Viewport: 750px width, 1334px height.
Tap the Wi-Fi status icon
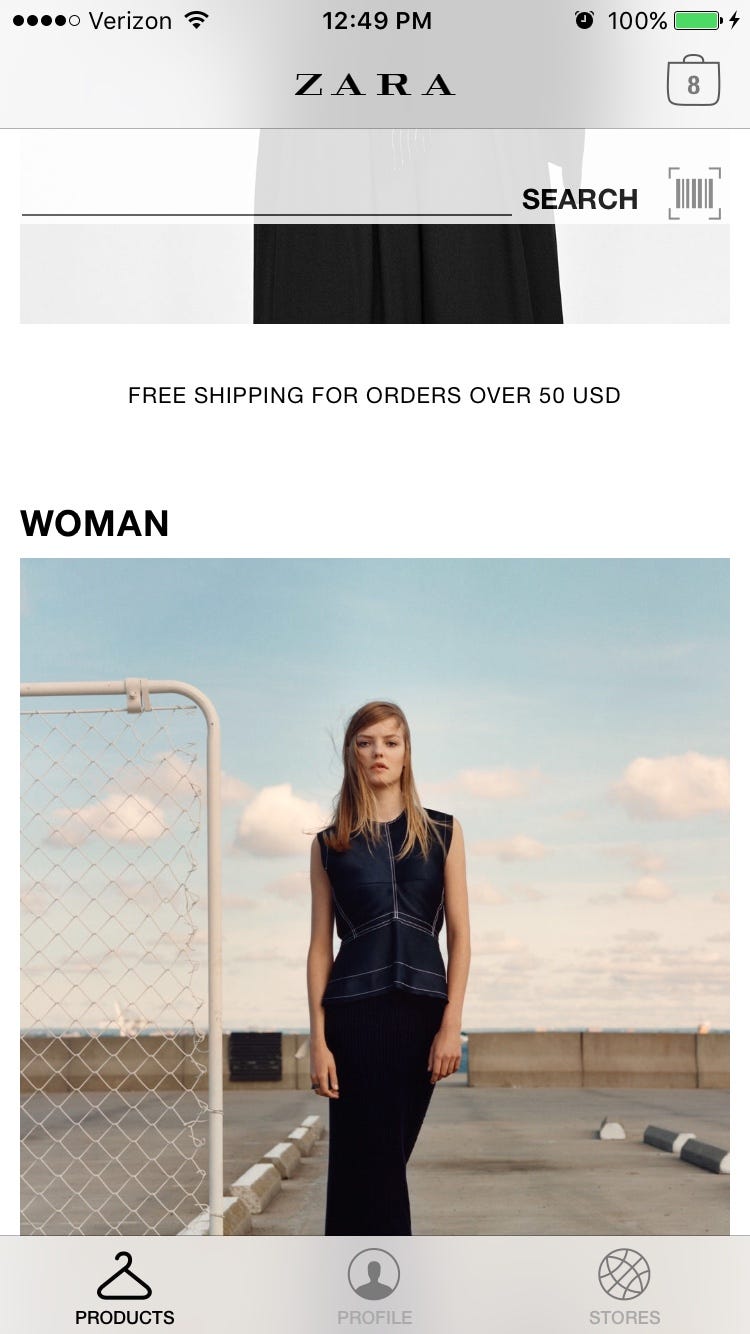197,20
